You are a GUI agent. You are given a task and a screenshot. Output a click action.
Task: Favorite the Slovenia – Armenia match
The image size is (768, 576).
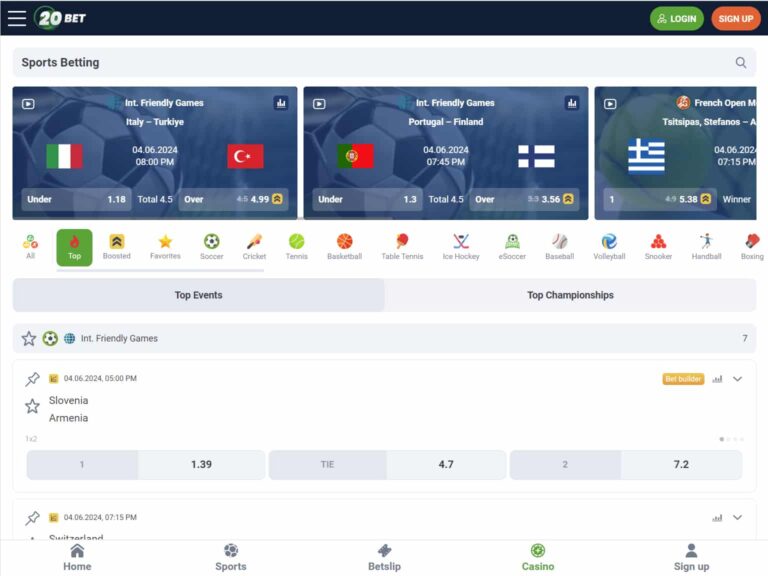[x=32, y=406]
